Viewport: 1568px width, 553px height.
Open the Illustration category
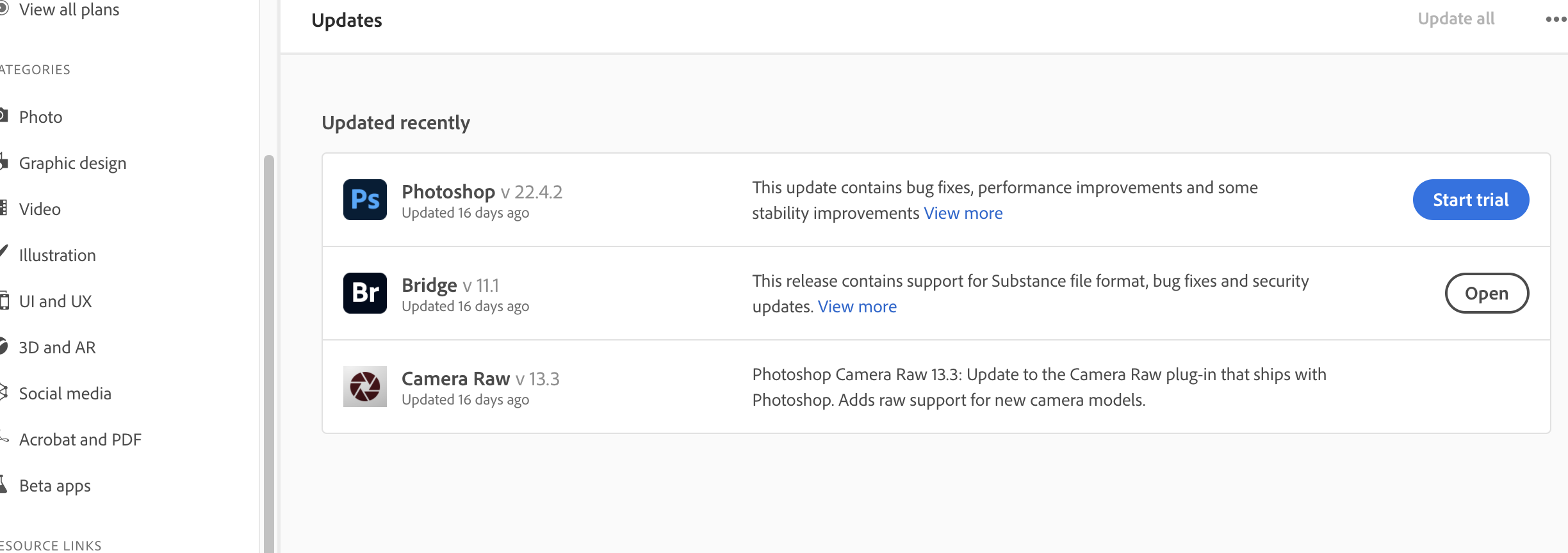click(x=58, y=255)
